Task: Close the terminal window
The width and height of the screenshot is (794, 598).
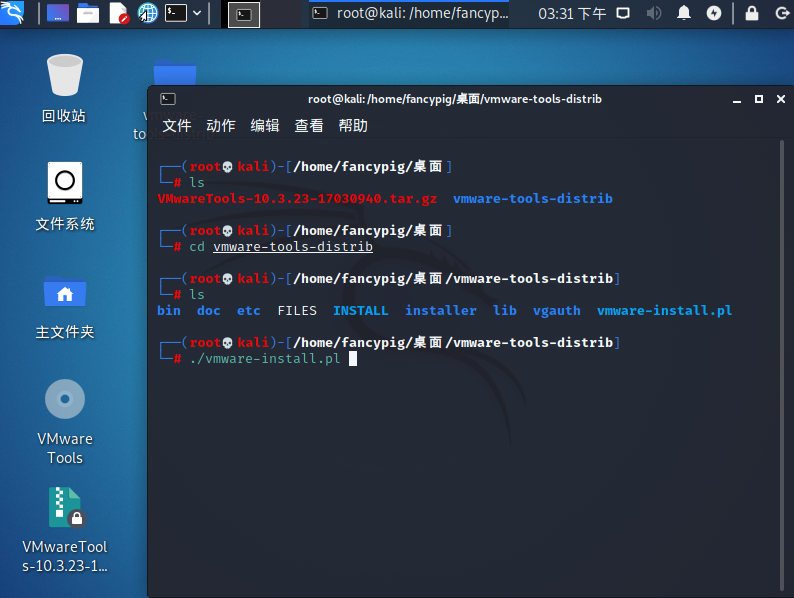Action: click(x=781, y=99)
